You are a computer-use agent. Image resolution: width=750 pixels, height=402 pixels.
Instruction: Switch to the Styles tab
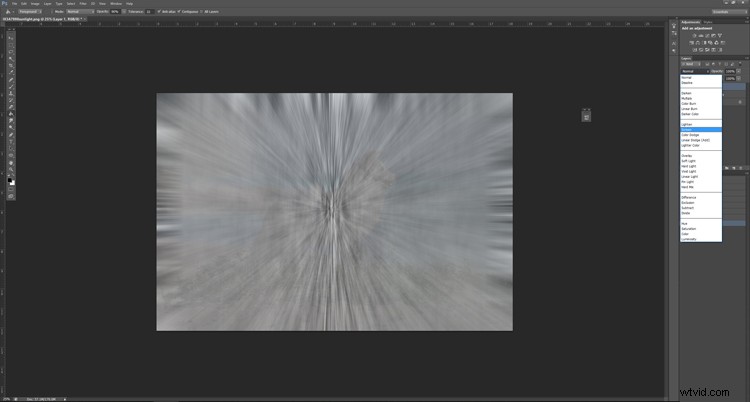coord(708,22)
